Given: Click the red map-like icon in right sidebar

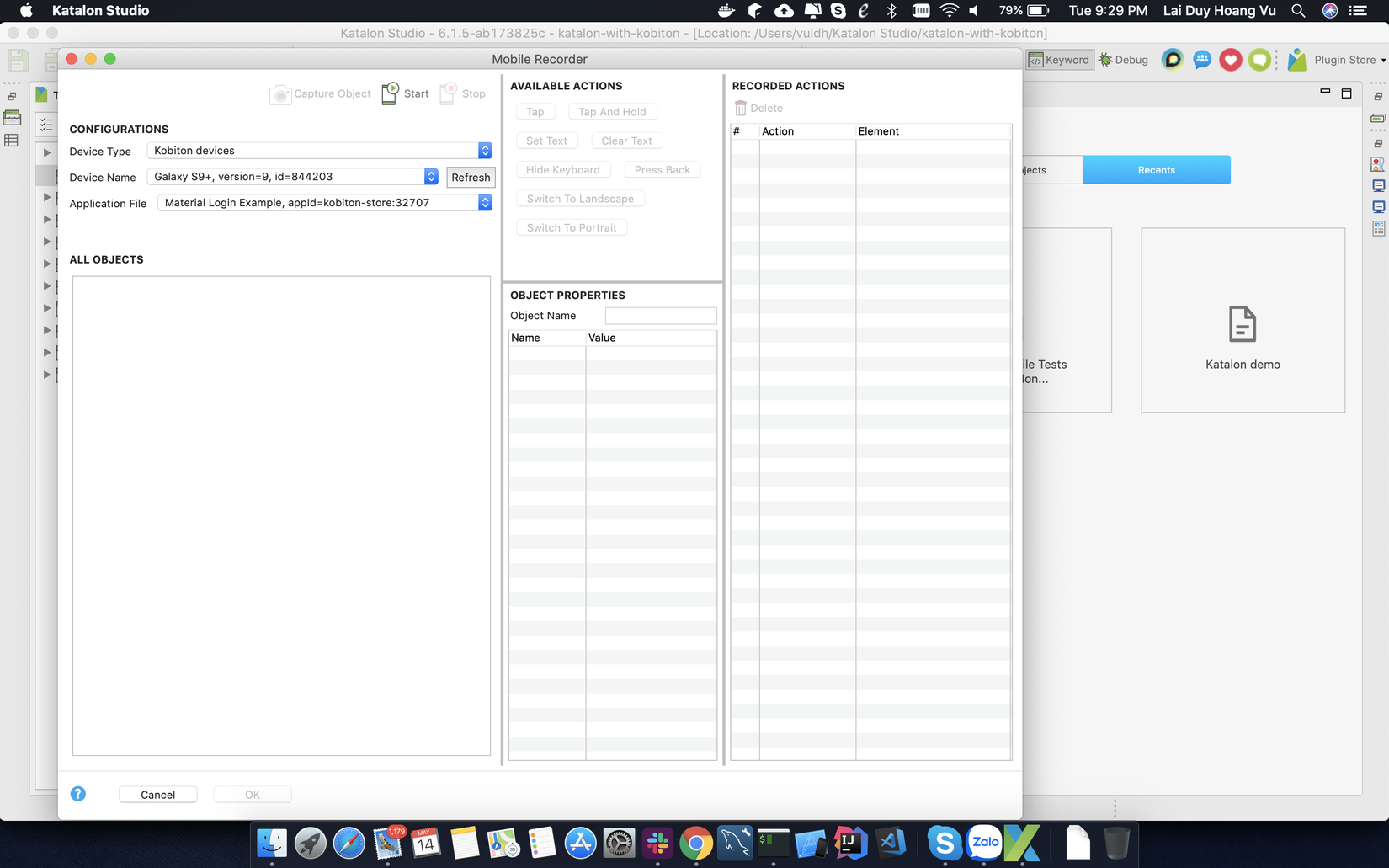Looking at the screenshot, I should 1378,164.
